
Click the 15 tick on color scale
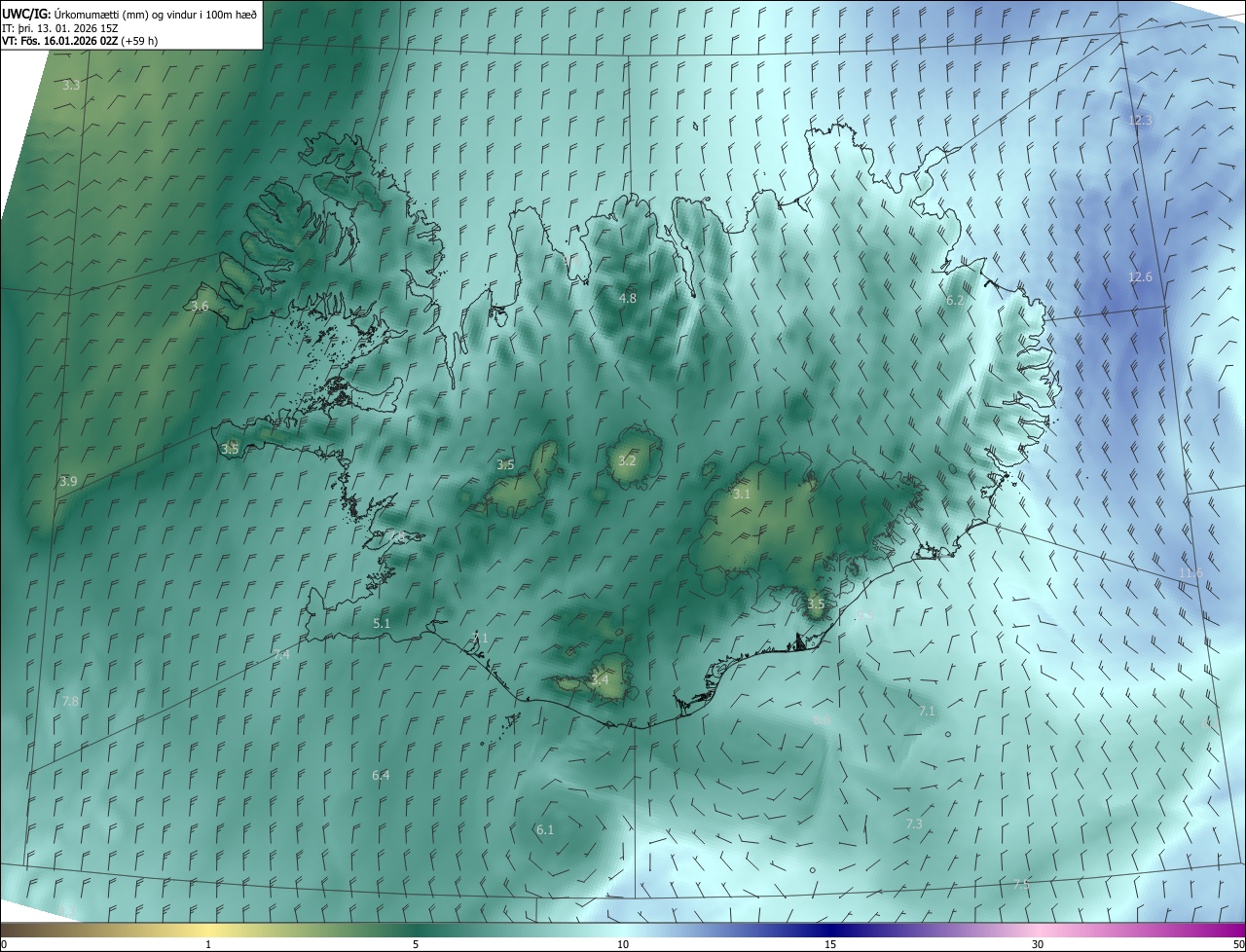coord(830,944)
